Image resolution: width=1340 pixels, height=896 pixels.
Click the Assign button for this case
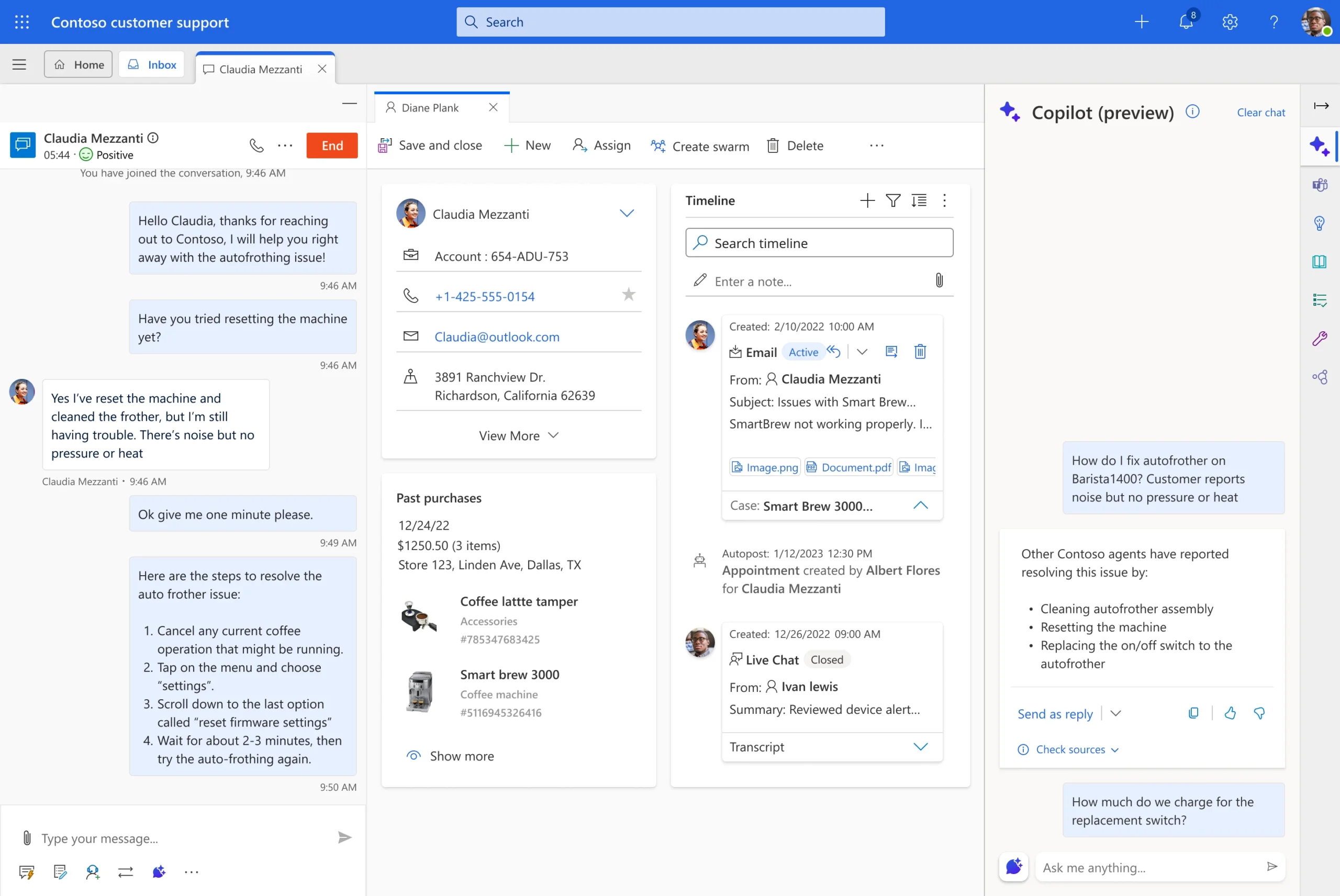pos(601,145)
